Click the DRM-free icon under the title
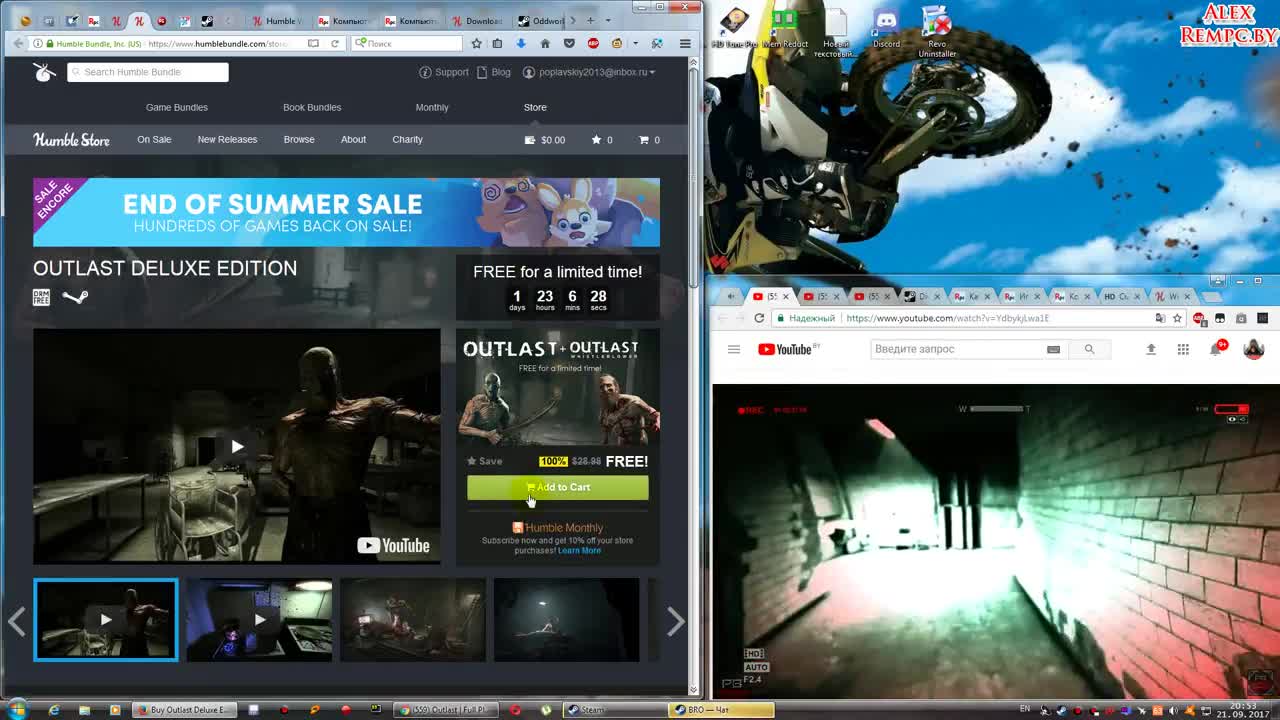Image resolution: width=1280 pixels, height=720 pixels. pyautogui.click(x=41, y=297)
